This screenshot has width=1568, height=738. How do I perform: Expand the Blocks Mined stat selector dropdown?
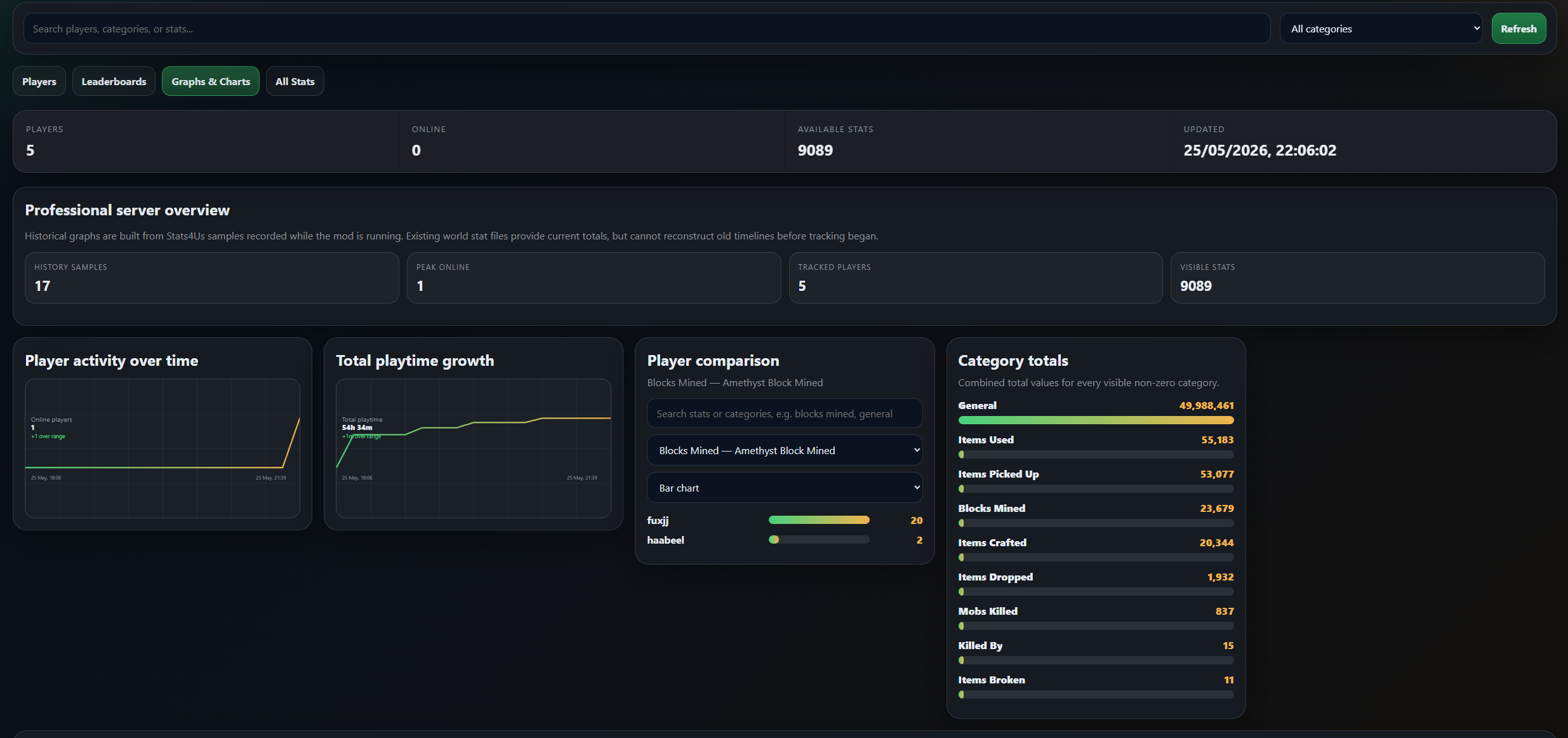pyautogui.click(x=785, y=450)
